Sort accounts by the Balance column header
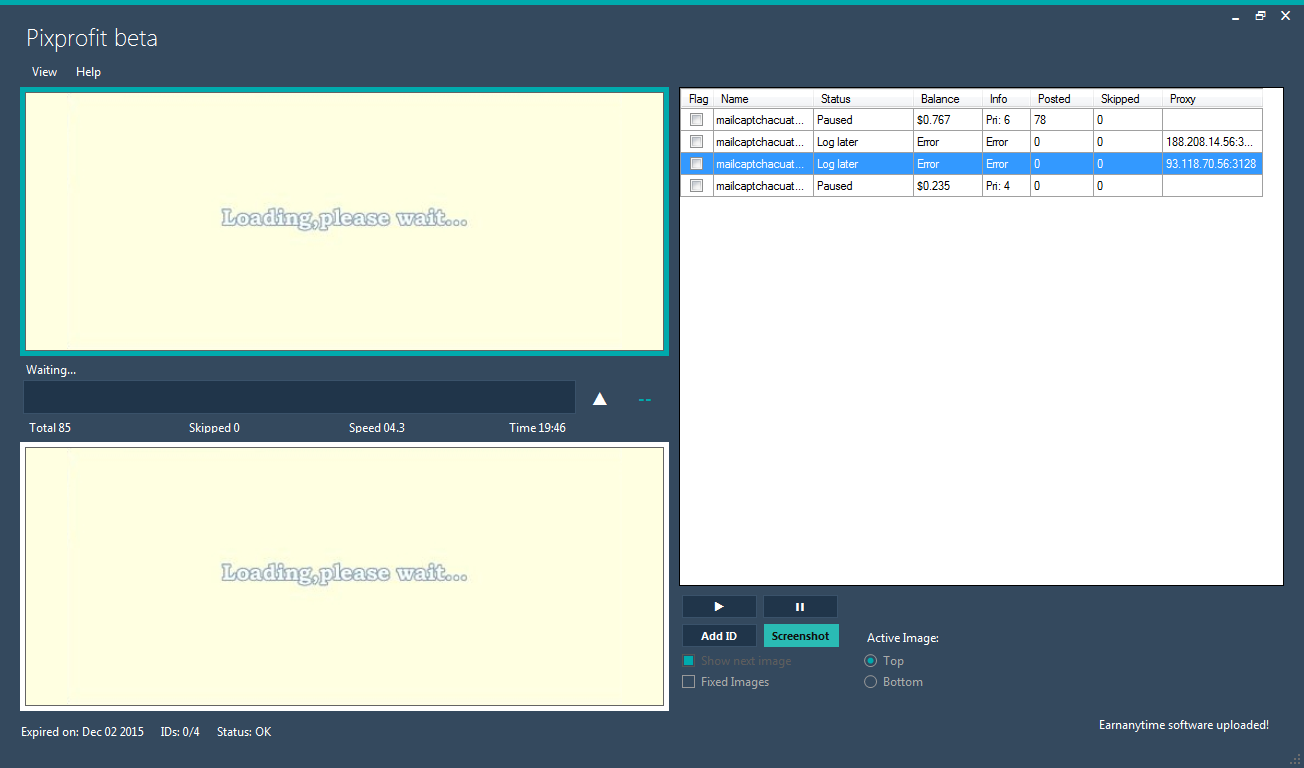The image size is (1304, 768). (948, 99)
